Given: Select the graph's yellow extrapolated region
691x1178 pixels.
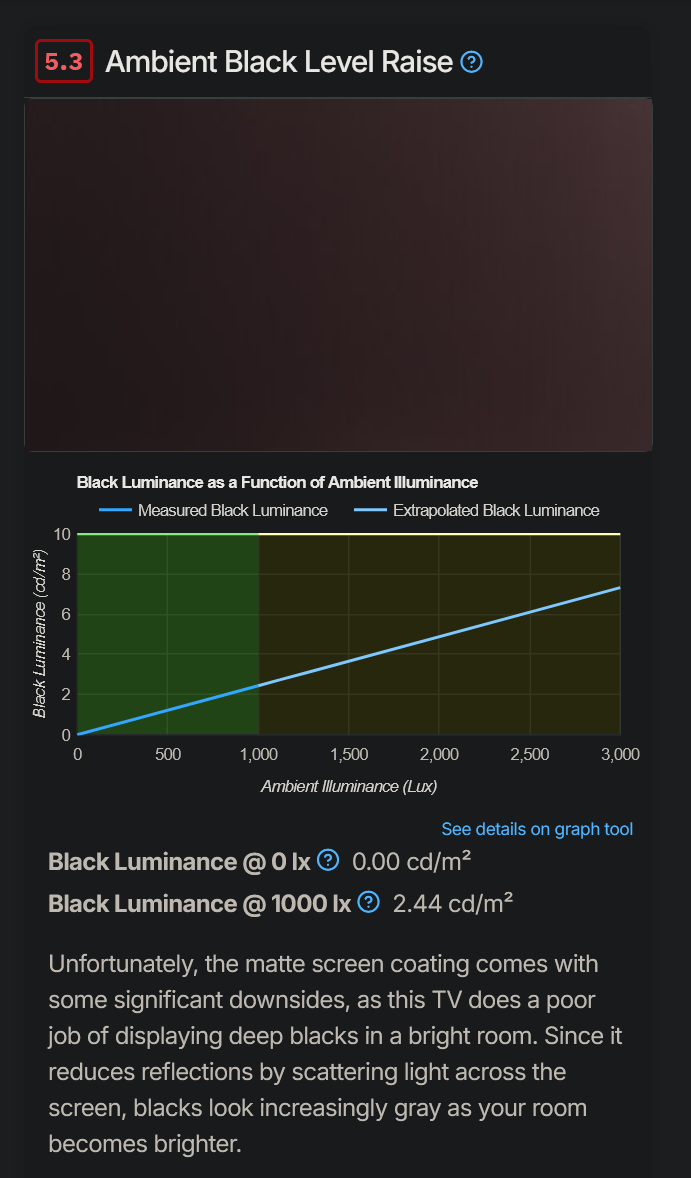Looking at the screenshot, I should tap(440, 630).
